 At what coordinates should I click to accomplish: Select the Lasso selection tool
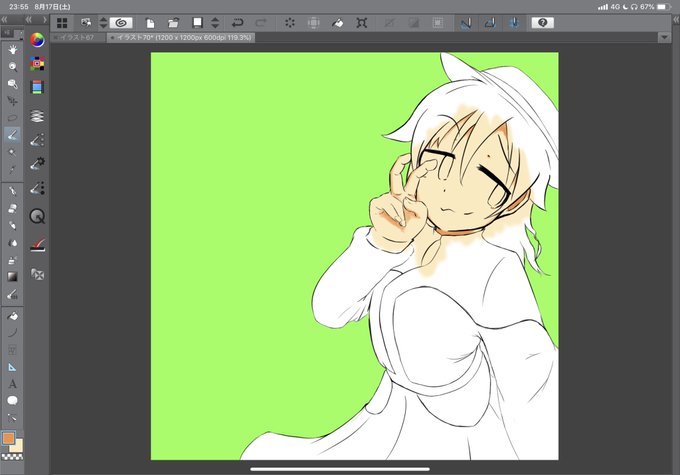[x=13, y=118]
